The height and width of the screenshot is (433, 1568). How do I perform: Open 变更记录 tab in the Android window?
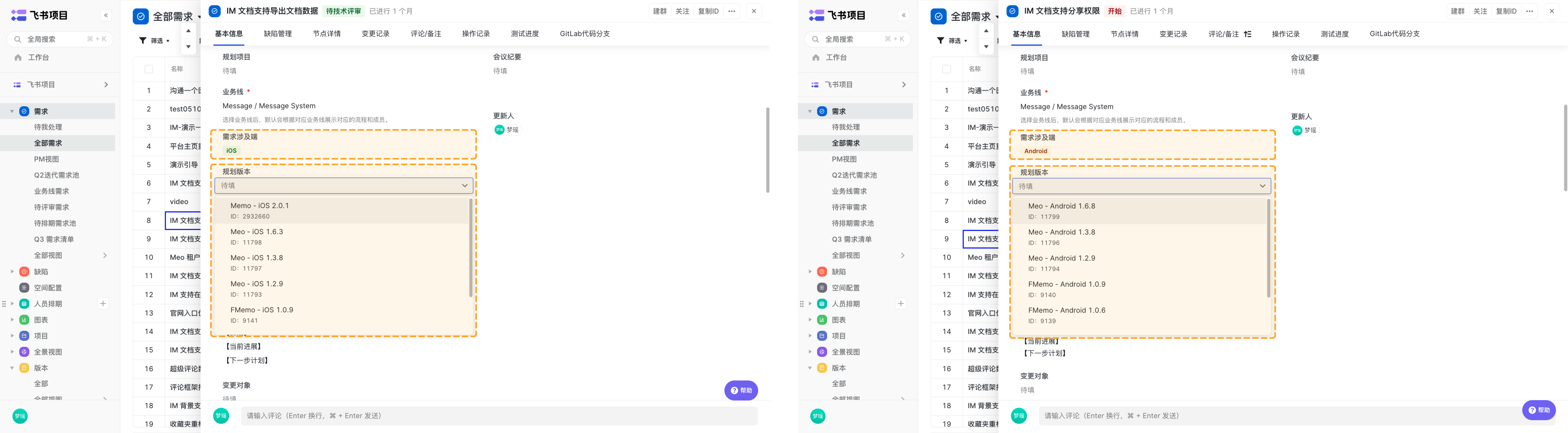[x=1173, y=34]
